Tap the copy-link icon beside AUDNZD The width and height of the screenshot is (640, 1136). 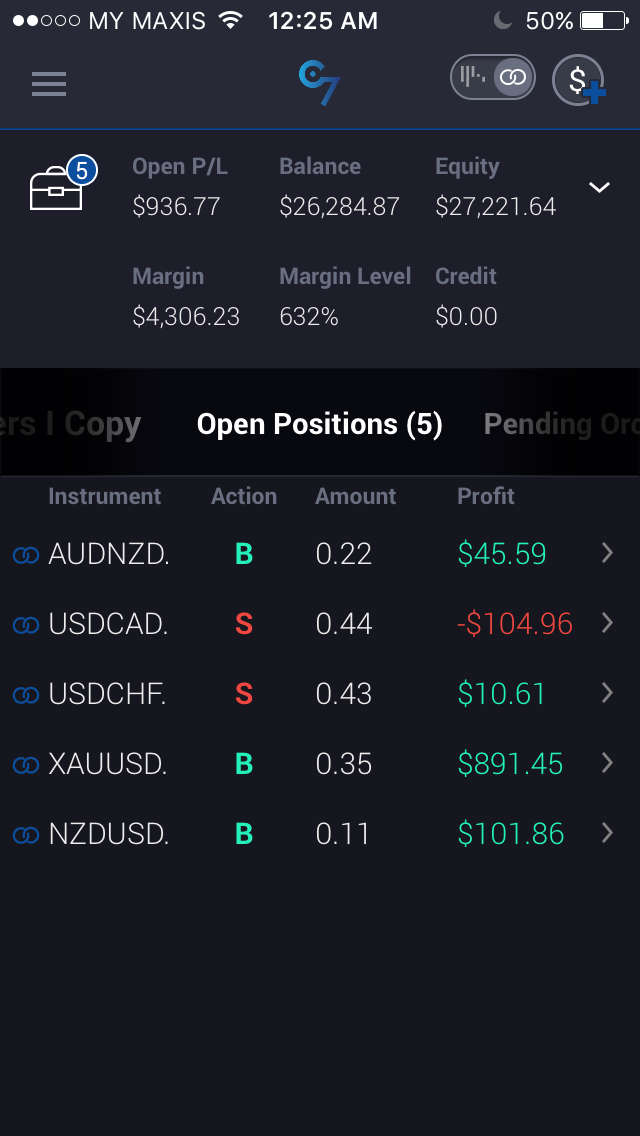click(x=26, y=555)
